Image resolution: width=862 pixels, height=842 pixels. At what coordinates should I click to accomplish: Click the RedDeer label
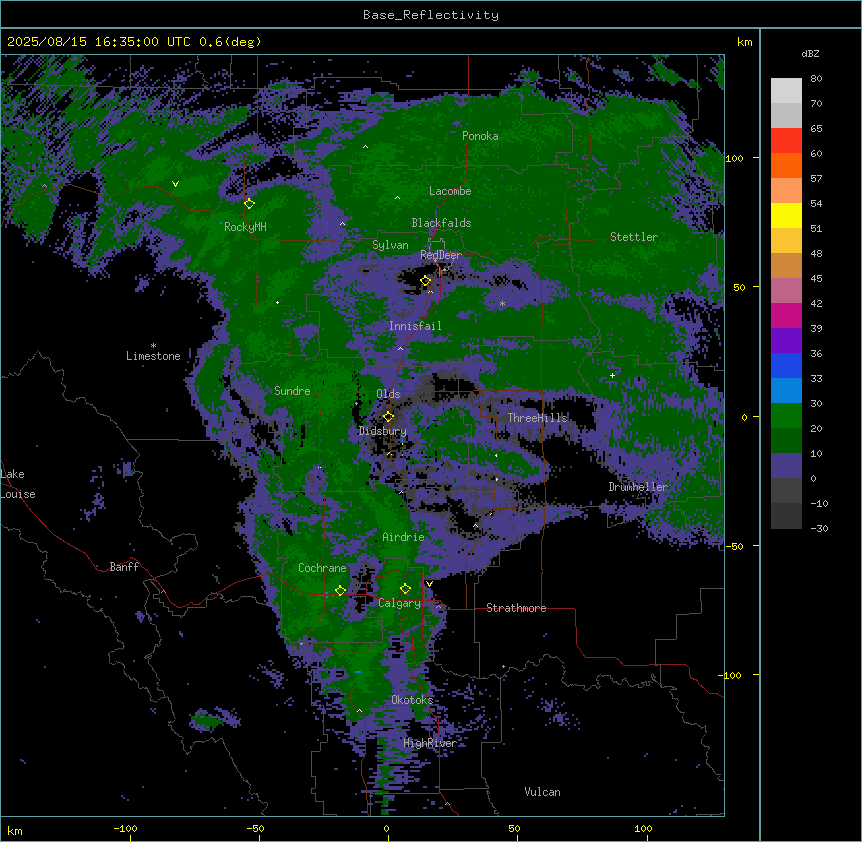pyautogui.click(x=441, y=255)
